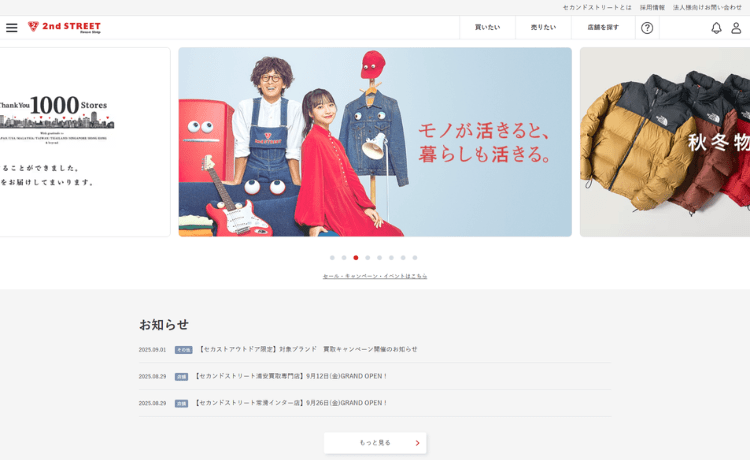Select the last carousel dot
The width and height of the screenshot is (750, 460).
click(415, 258)
